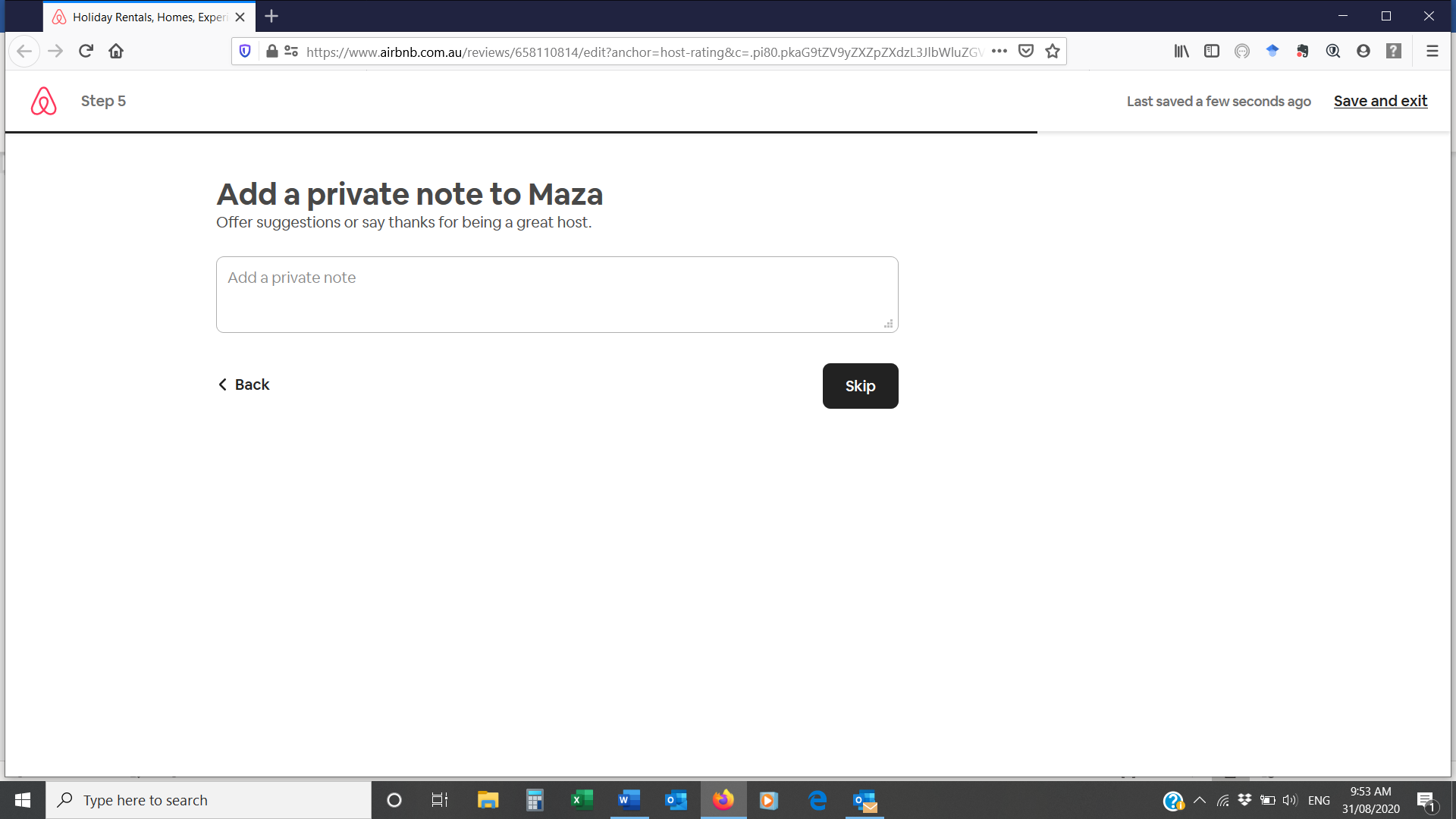The height and width of the screenshot is (819, 1456).
Task: Save page to Pocket icon
Action: (1026, 51)
